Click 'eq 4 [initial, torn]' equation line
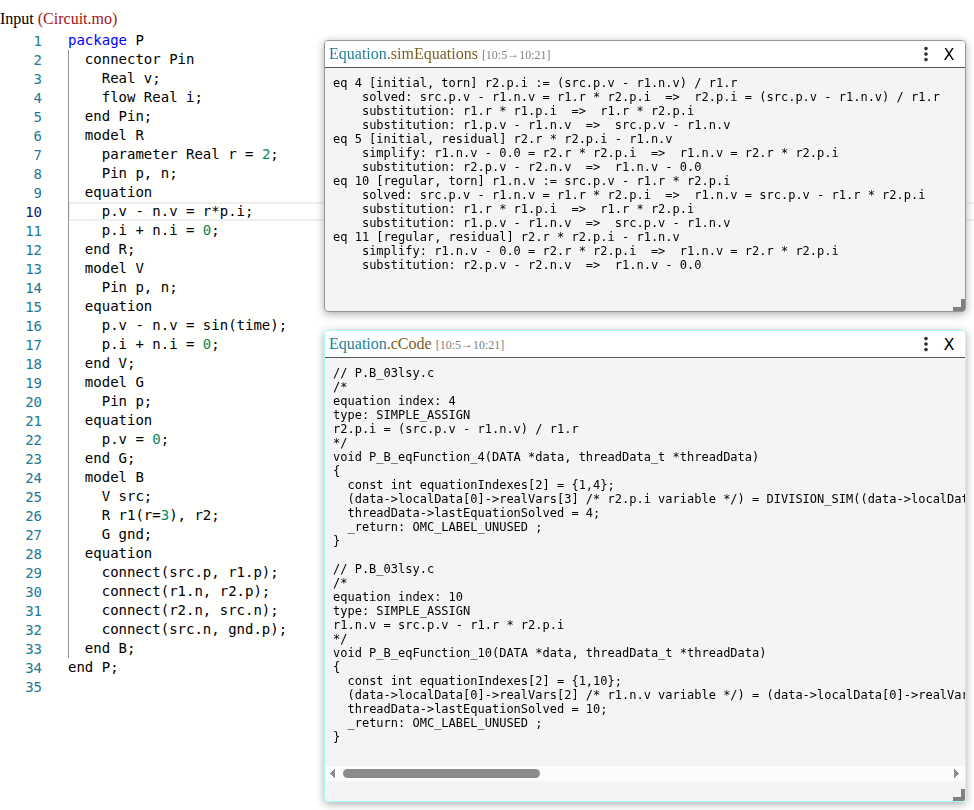The height and width of the screenshot is (810, 974). [535, 83]
